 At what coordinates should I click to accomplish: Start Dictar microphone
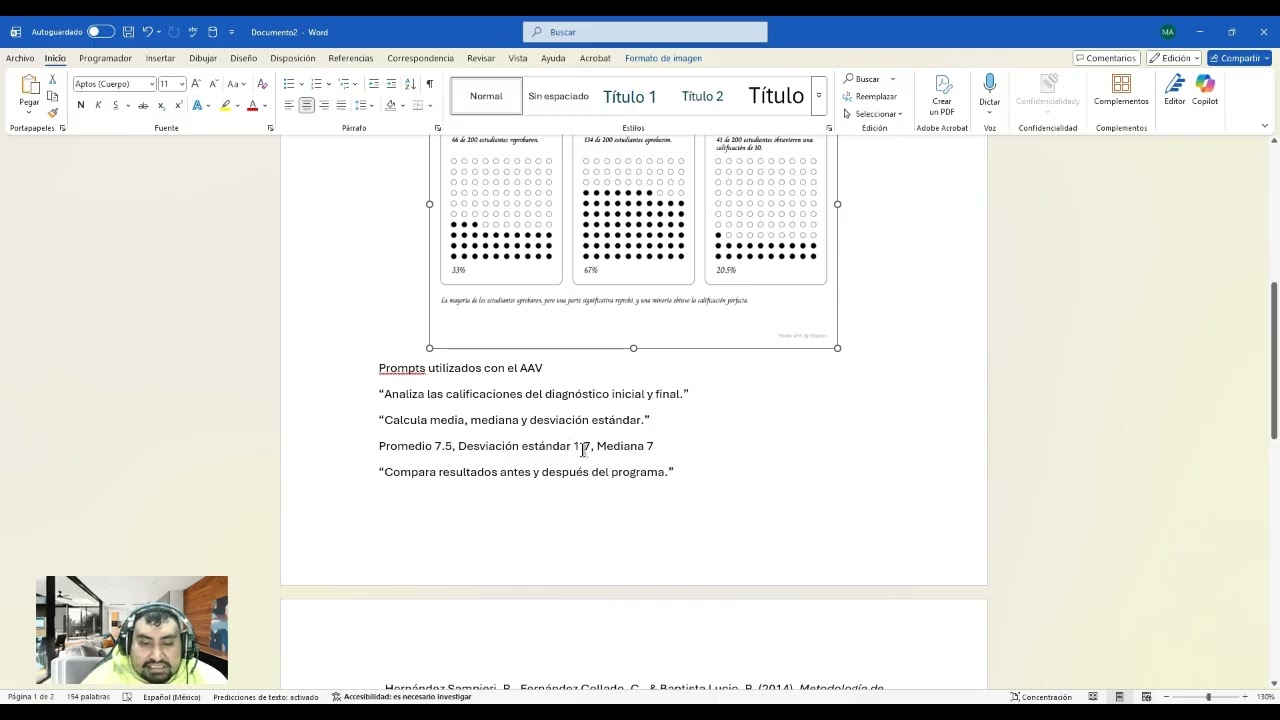(x=989, y=90)
